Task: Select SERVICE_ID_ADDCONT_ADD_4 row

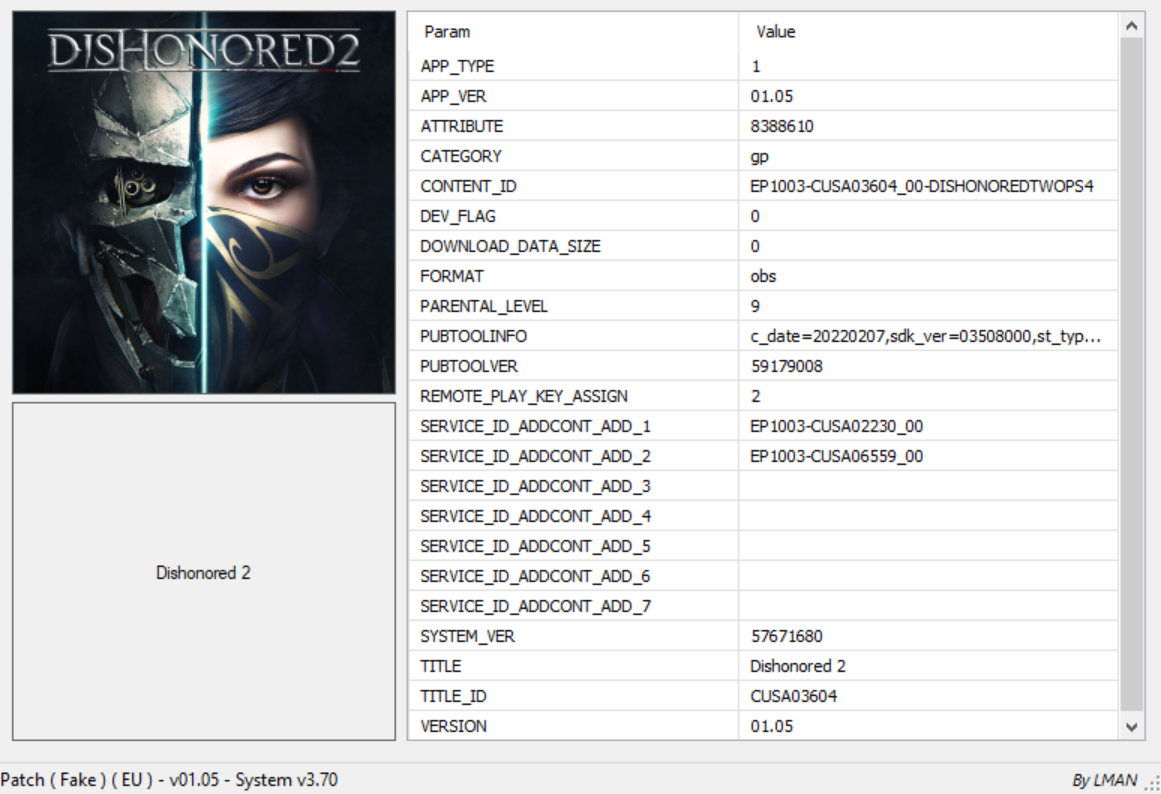Action: [763, 516]
